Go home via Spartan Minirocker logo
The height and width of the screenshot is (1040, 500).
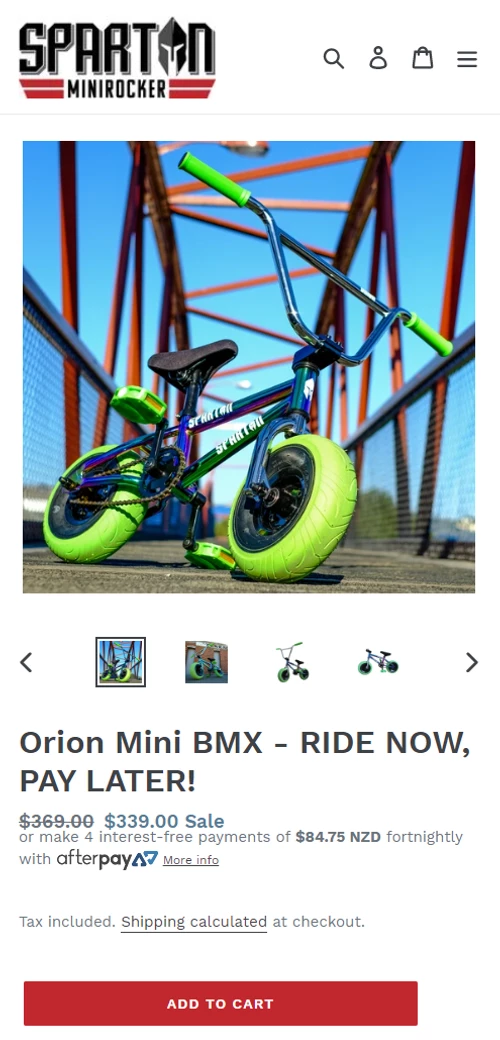(117, 58)
